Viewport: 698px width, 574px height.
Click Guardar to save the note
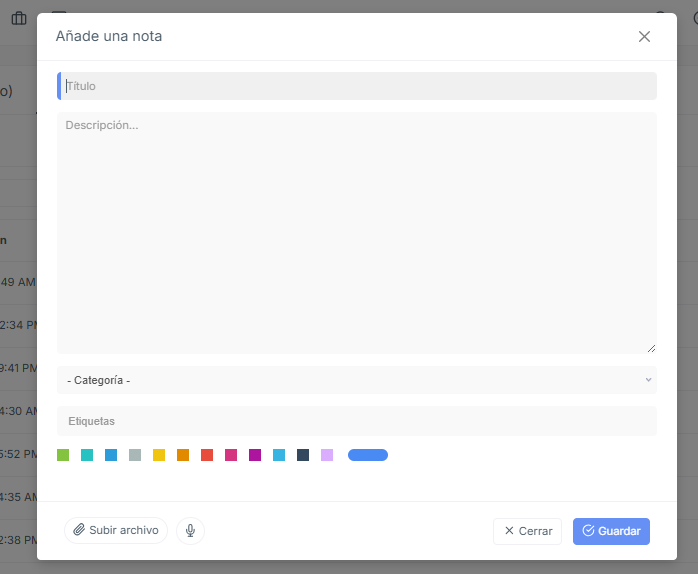(x=611, y=531)
